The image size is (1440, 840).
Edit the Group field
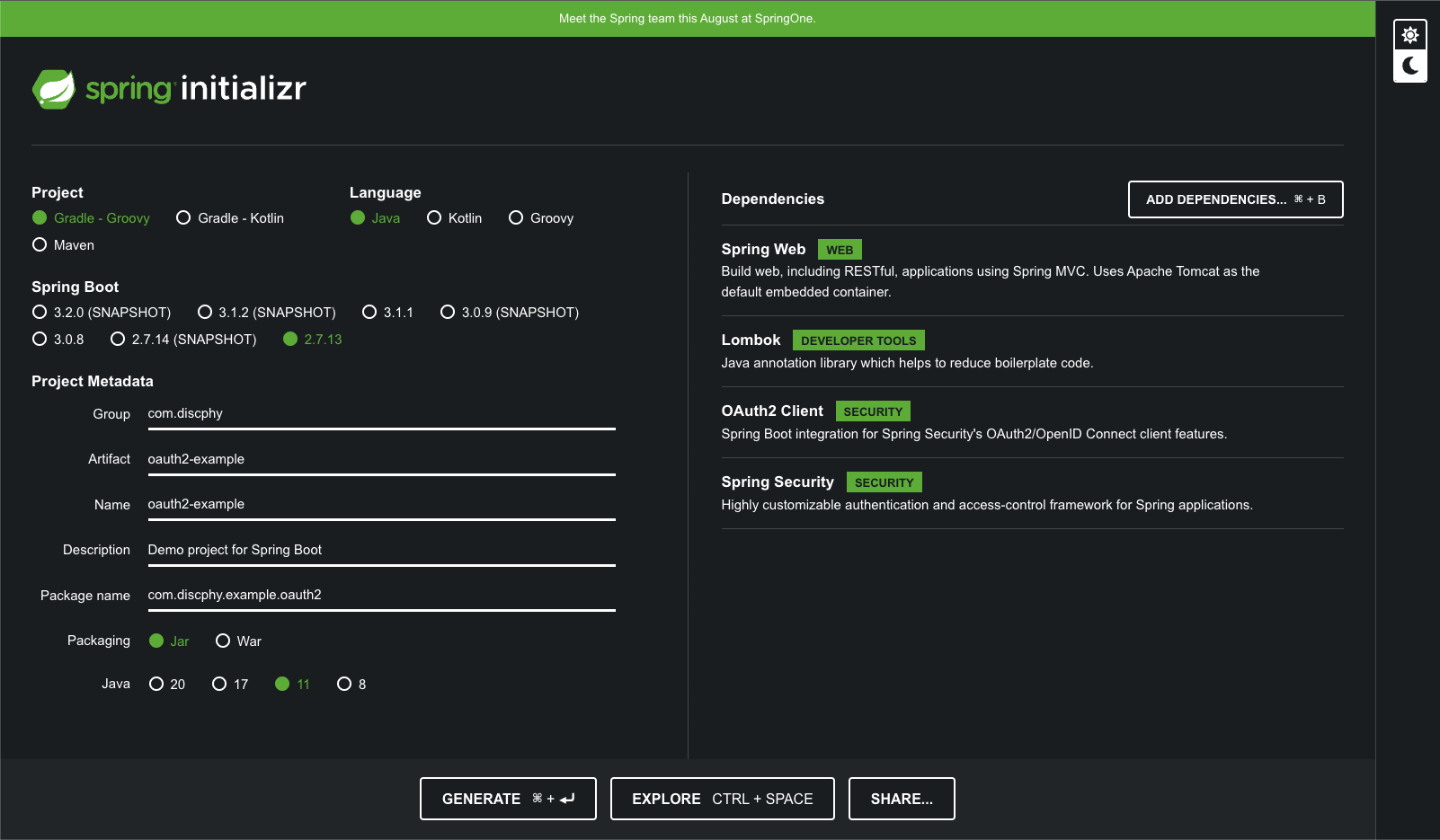(381, 414)
